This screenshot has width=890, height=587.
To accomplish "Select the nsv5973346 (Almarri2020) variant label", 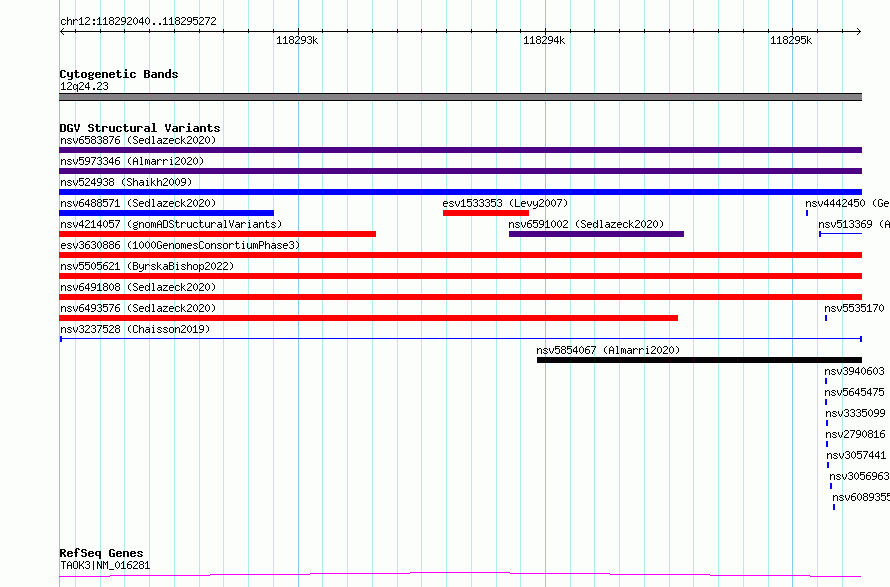I will (x=132, y=161).
